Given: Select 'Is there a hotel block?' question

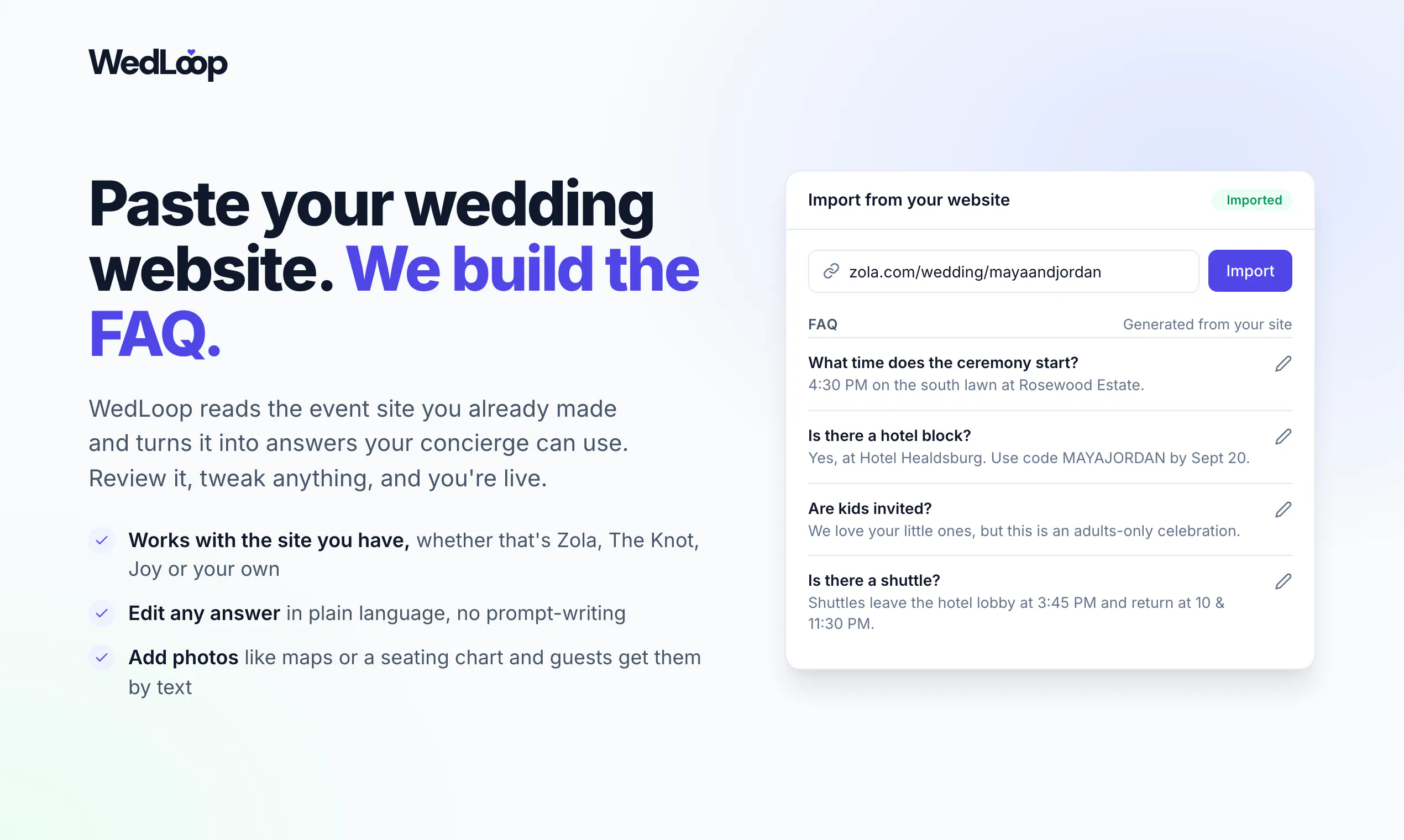Looking at the screenshot, I should point(889,436).
